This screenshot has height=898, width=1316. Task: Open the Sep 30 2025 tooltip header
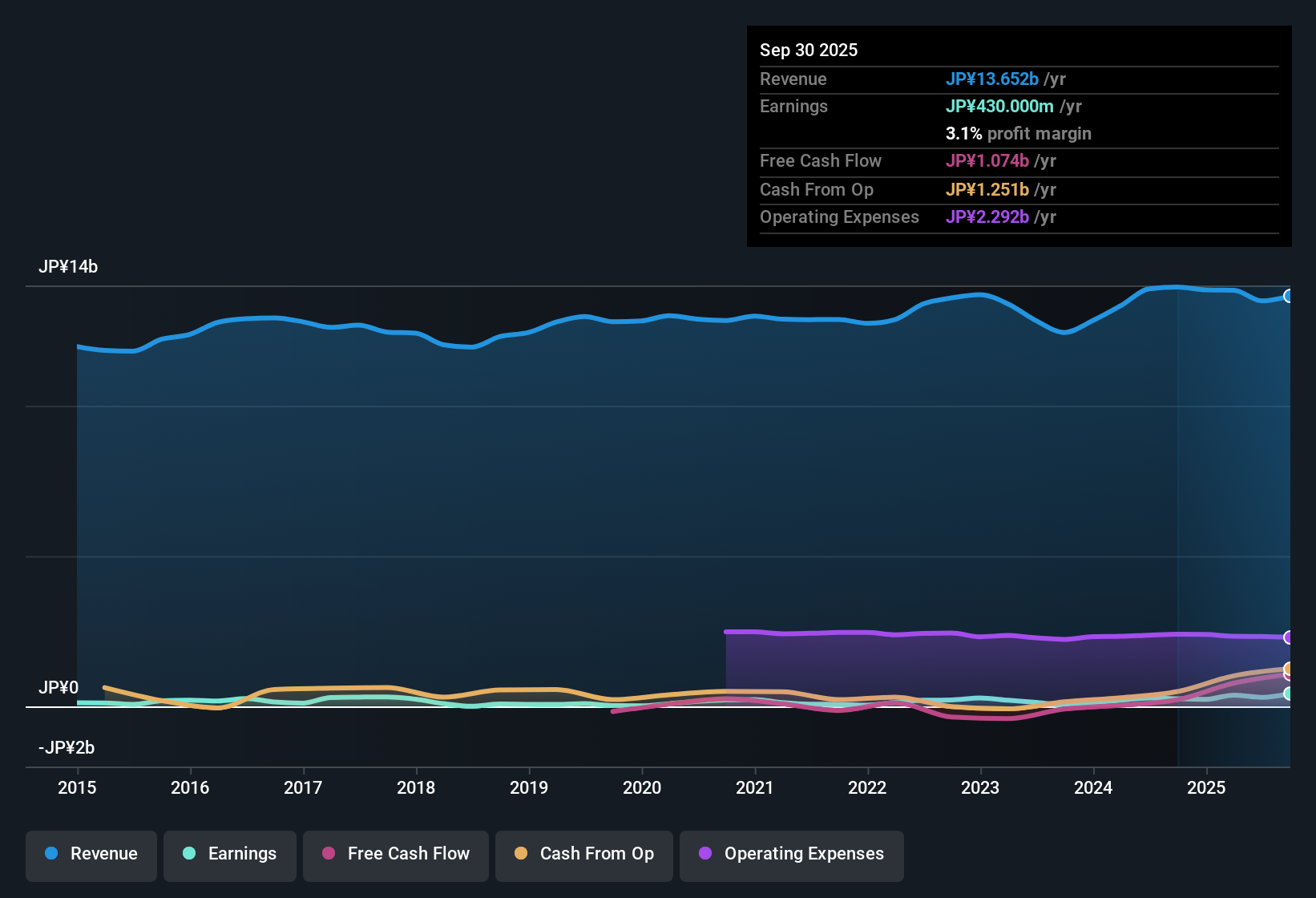809,50
